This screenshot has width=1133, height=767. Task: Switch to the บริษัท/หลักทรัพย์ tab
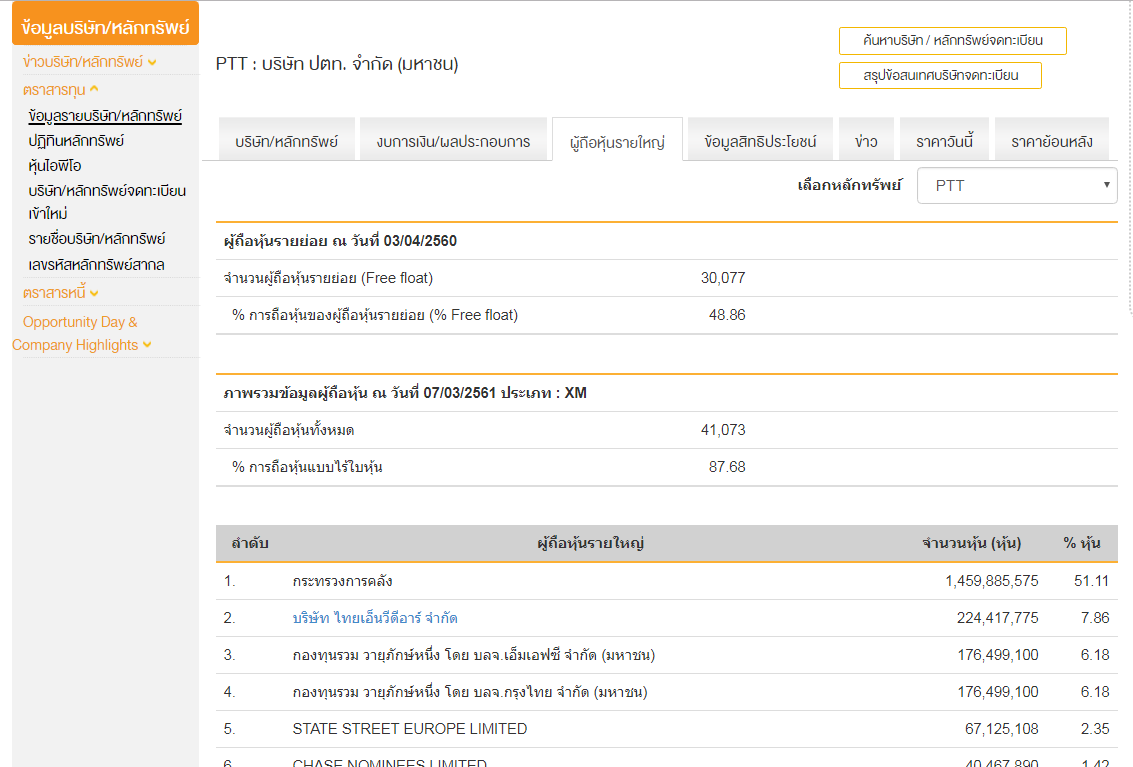286,141
